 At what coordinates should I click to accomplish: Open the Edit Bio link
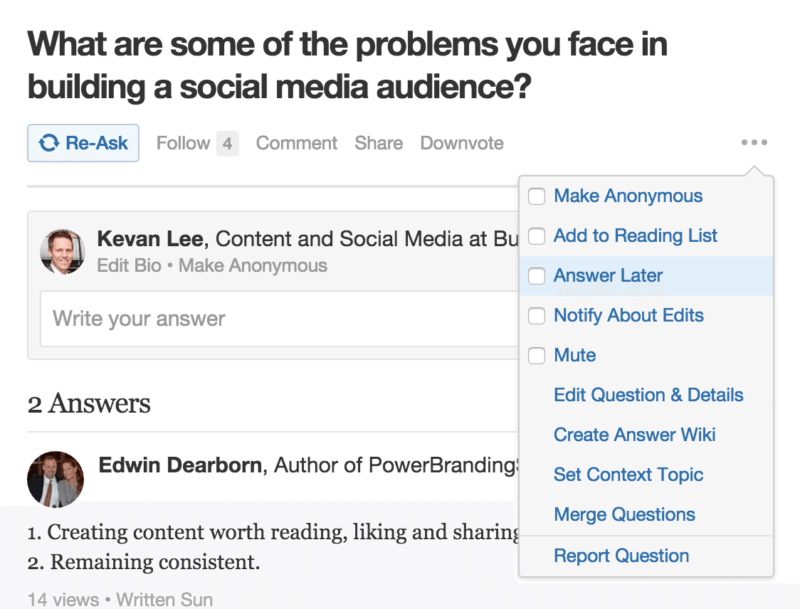[x=129, y=265]
